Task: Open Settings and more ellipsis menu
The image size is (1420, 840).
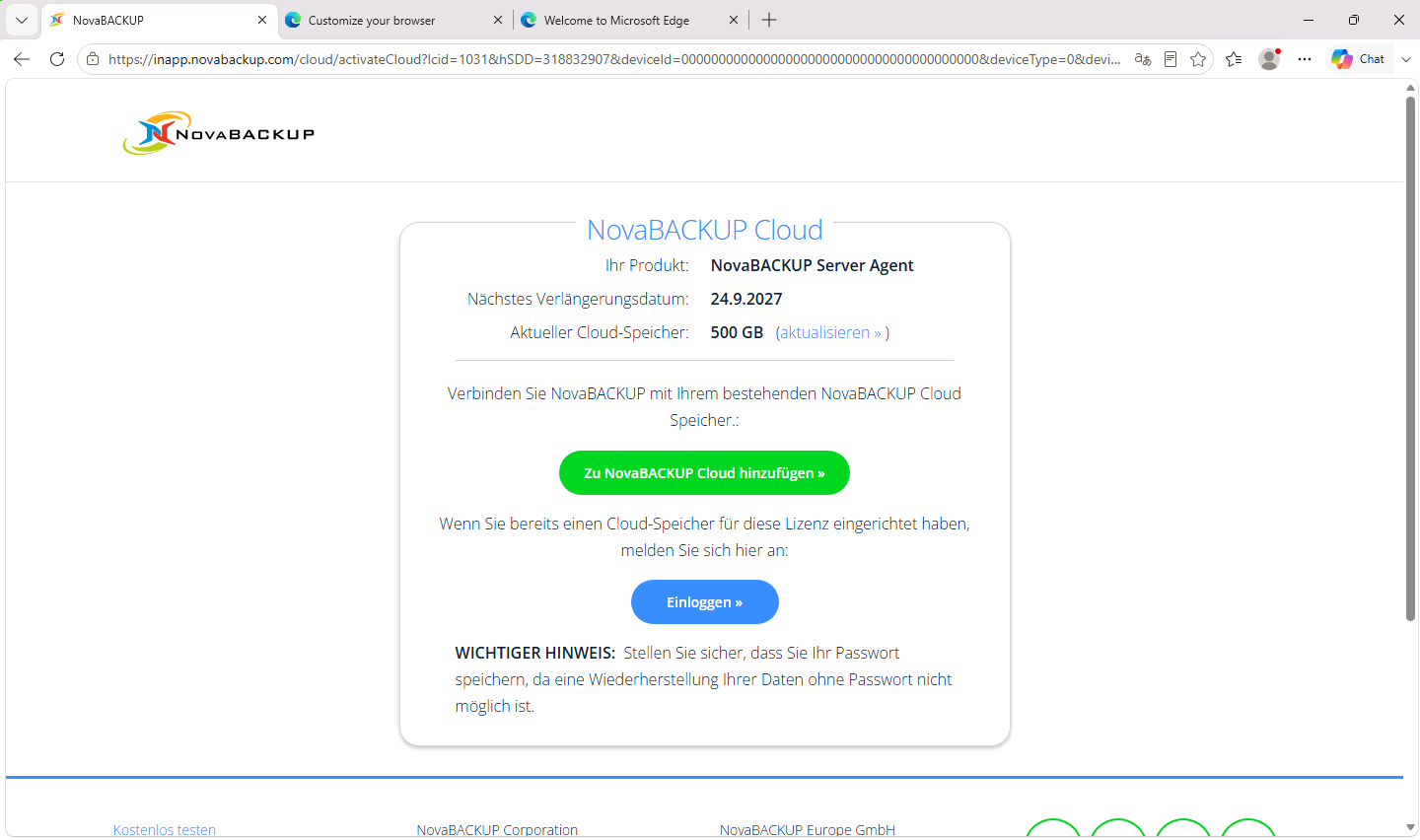Action: tap(1305, 59)
